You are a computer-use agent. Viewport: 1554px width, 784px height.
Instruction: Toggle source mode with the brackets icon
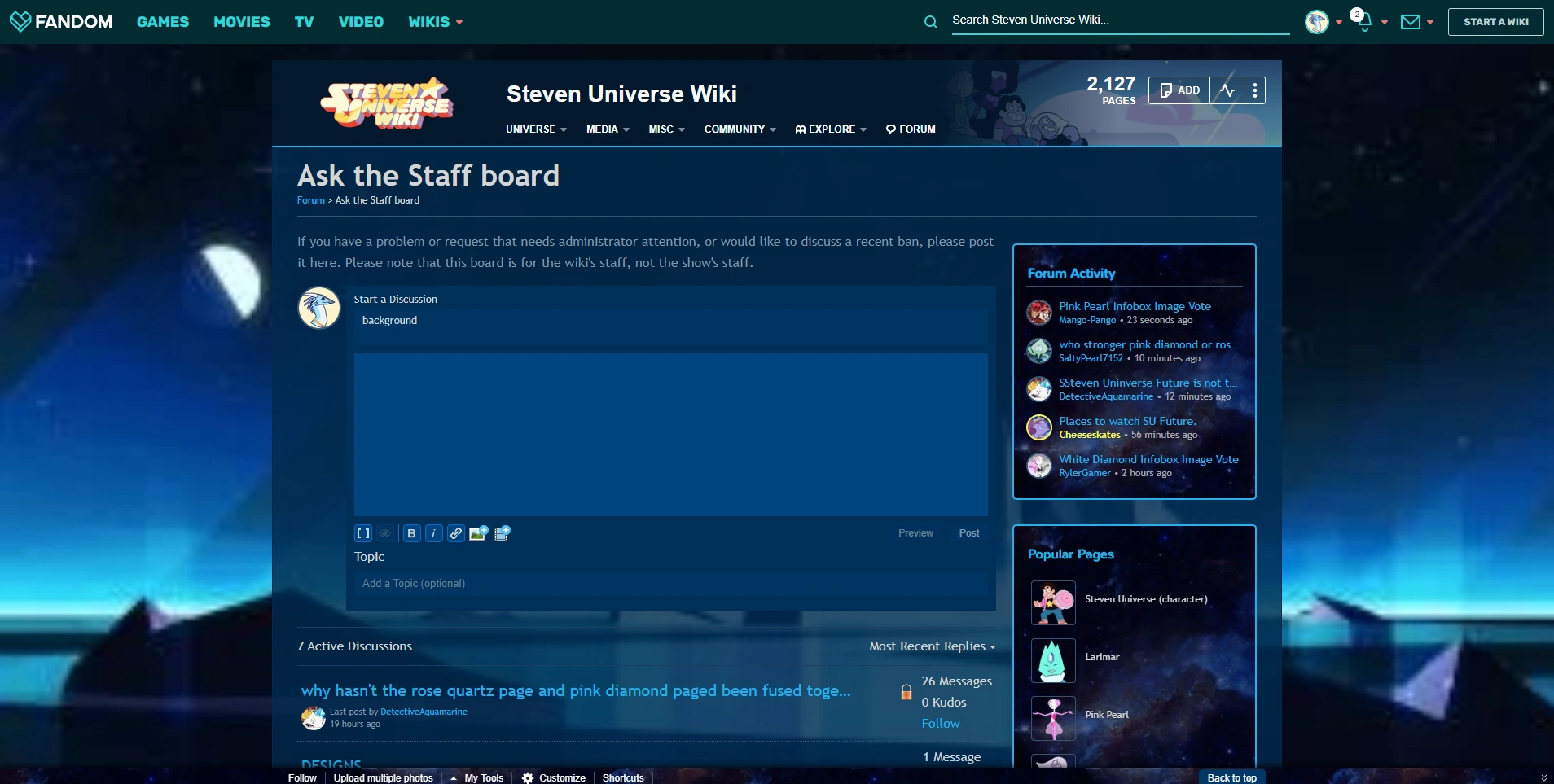pyautogui.click(x=363, y=533)
